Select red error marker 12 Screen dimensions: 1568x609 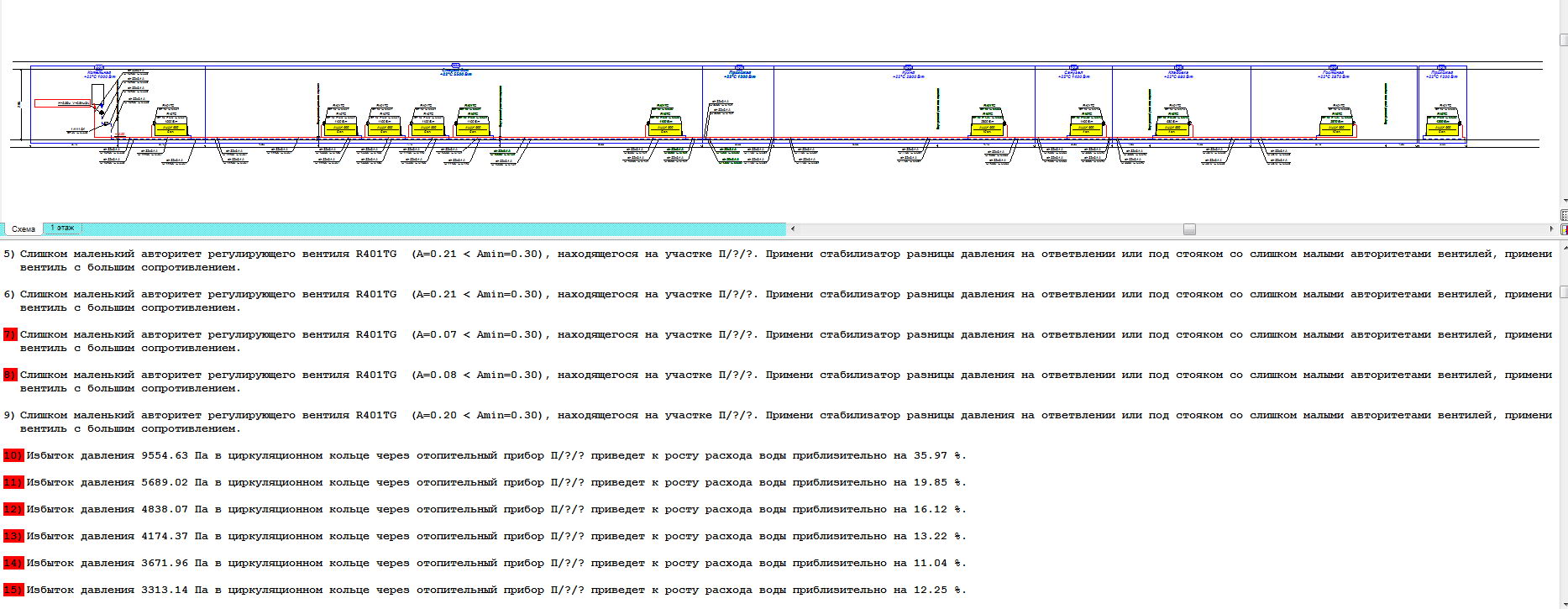pyautogui.click(x=13, y=510)
